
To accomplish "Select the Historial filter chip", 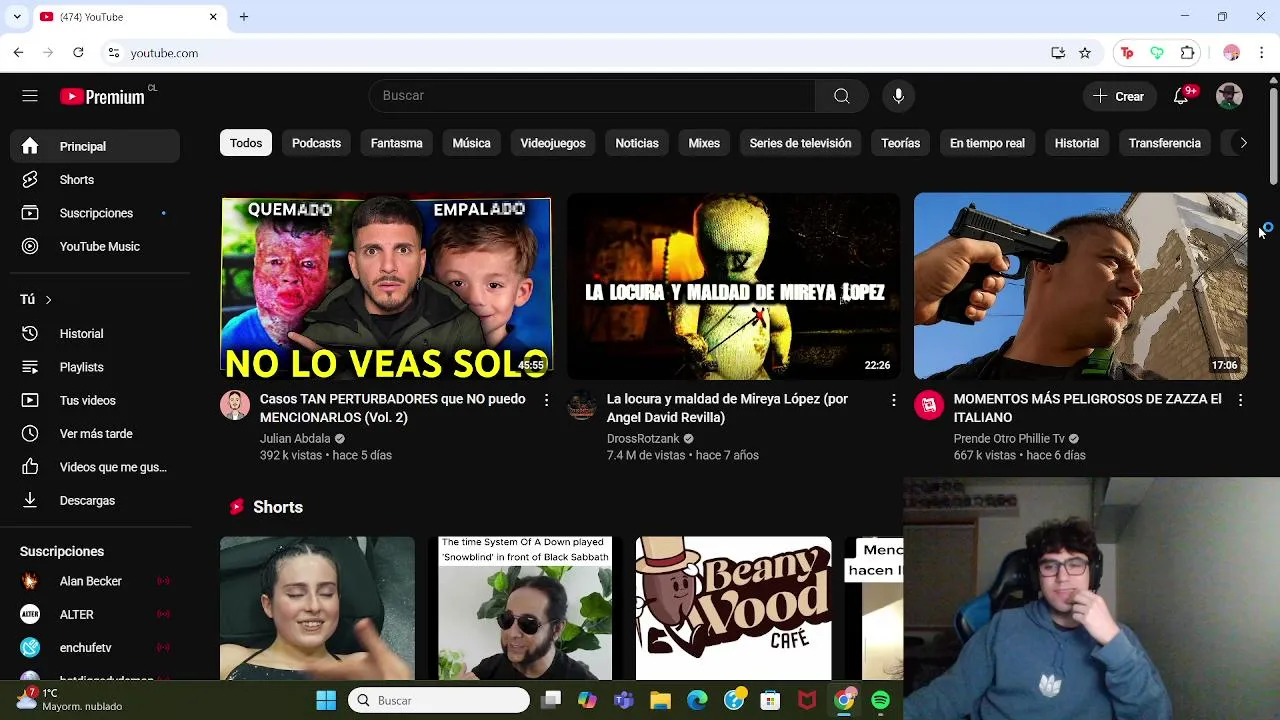I will click(1076, 143).
